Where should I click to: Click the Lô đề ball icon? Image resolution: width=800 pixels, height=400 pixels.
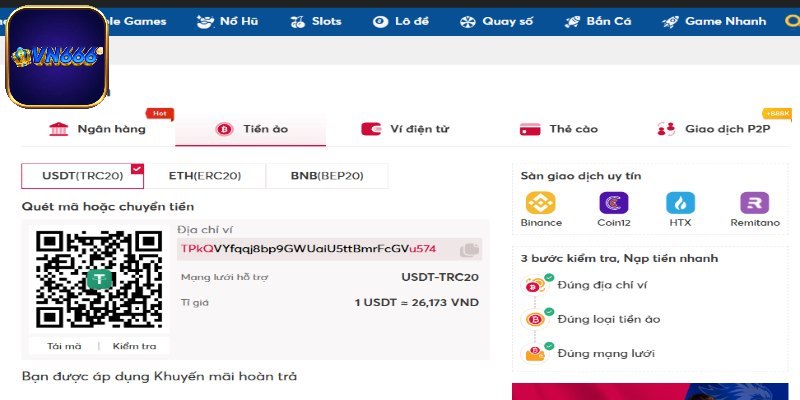point(380,21)
